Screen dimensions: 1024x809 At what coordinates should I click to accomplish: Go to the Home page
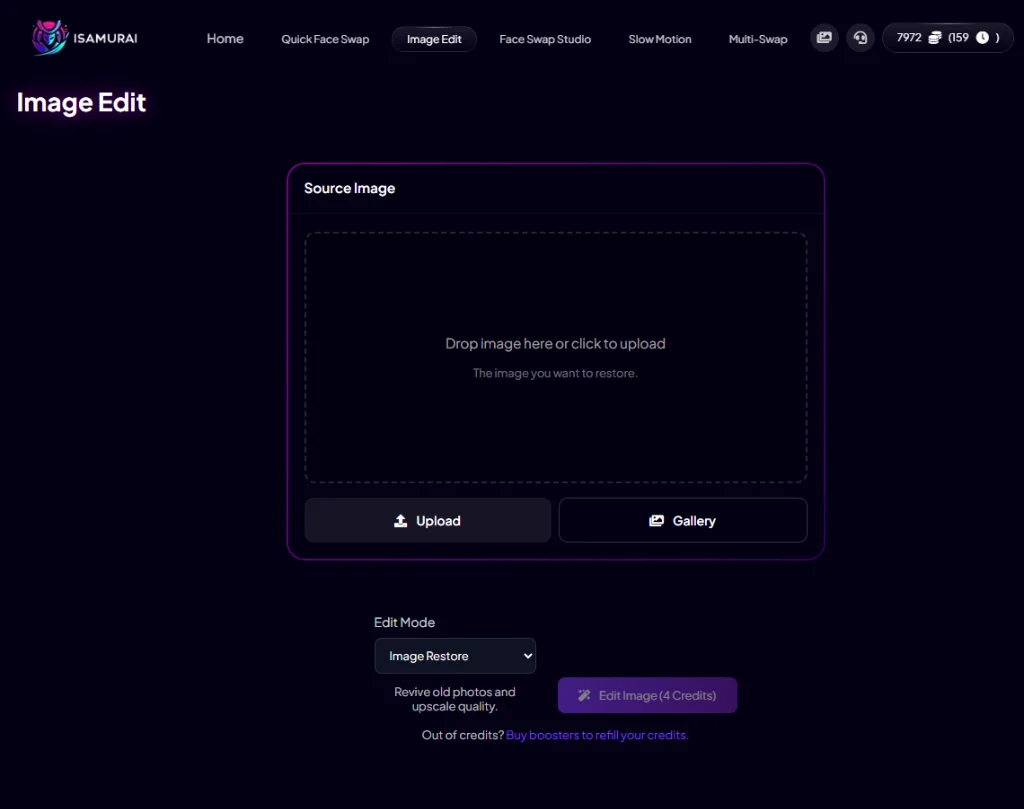(225, 39)
